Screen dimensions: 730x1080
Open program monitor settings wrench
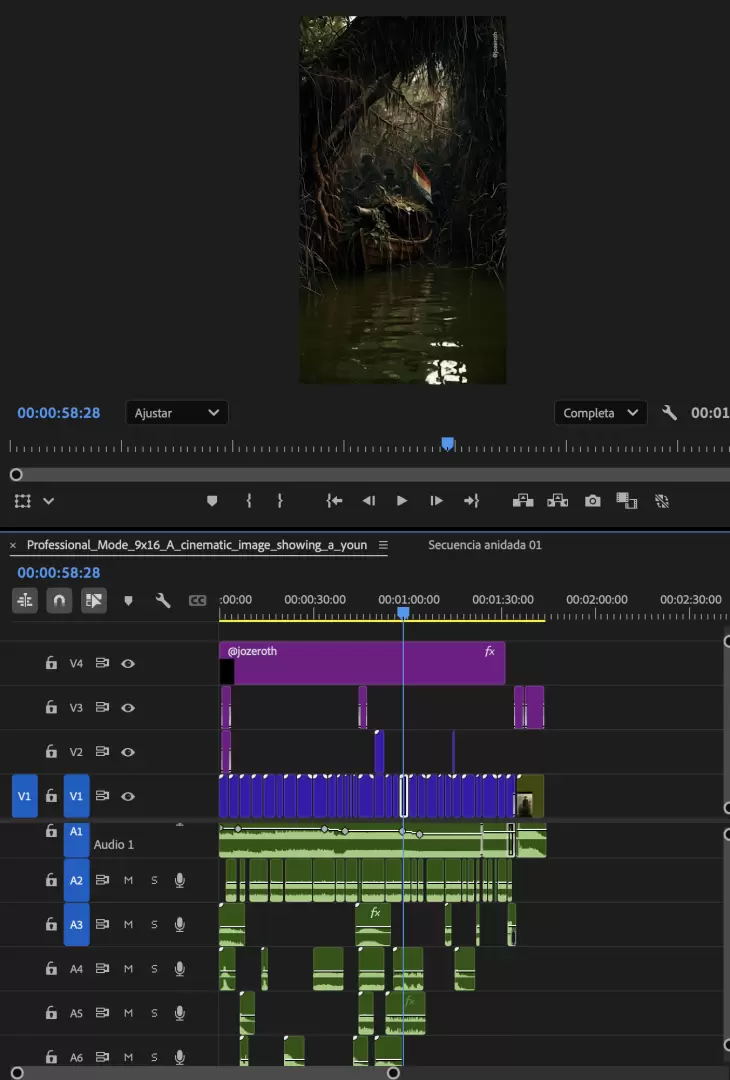point(669,413)
